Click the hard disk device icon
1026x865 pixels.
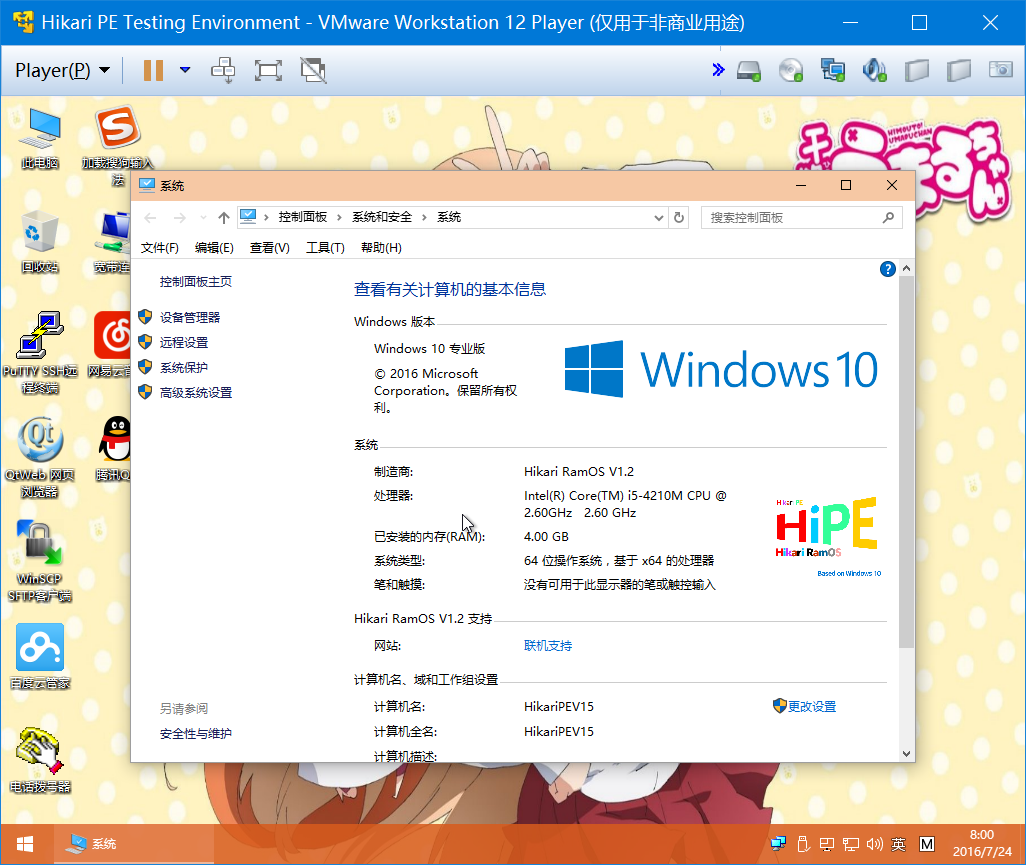749,70
